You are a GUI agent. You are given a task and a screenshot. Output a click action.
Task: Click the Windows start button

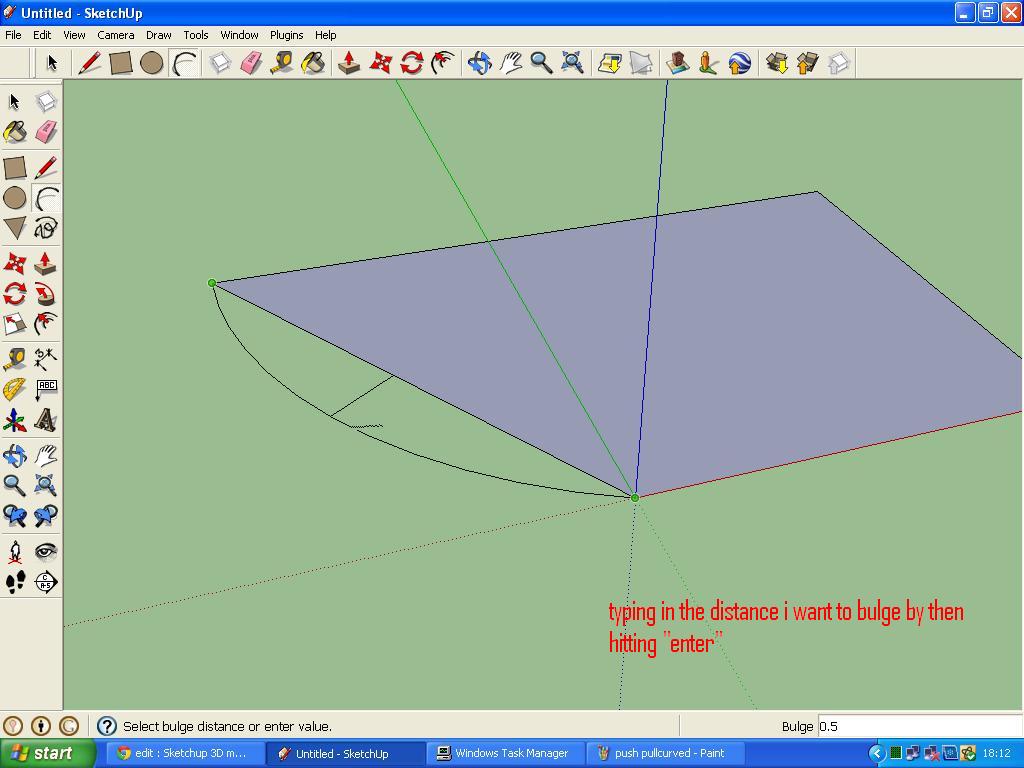[48, 753]
